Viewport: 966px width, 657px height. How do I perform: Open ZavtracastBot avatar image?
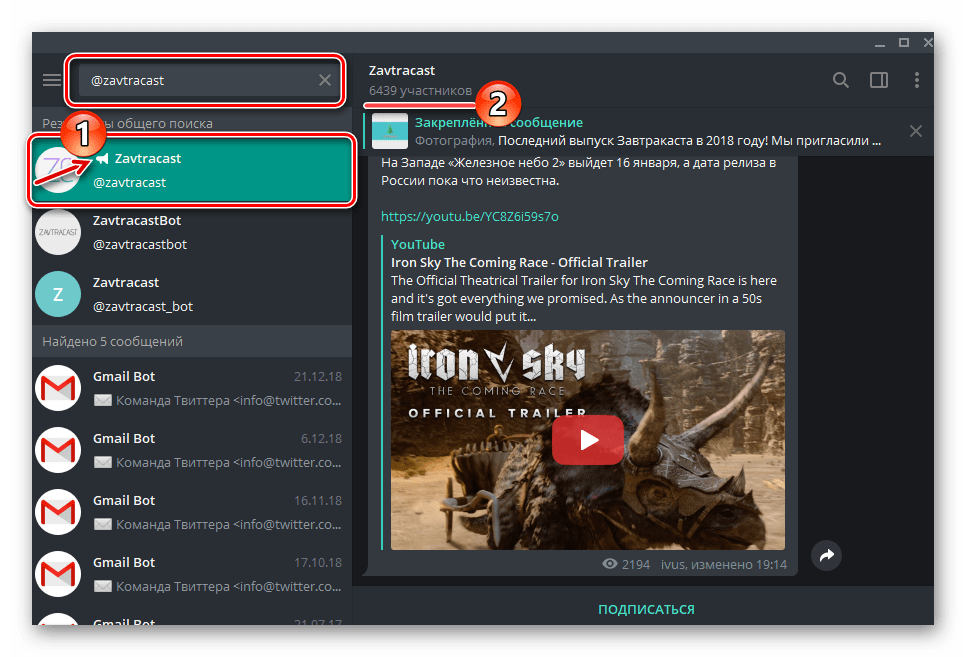(58, 232)
